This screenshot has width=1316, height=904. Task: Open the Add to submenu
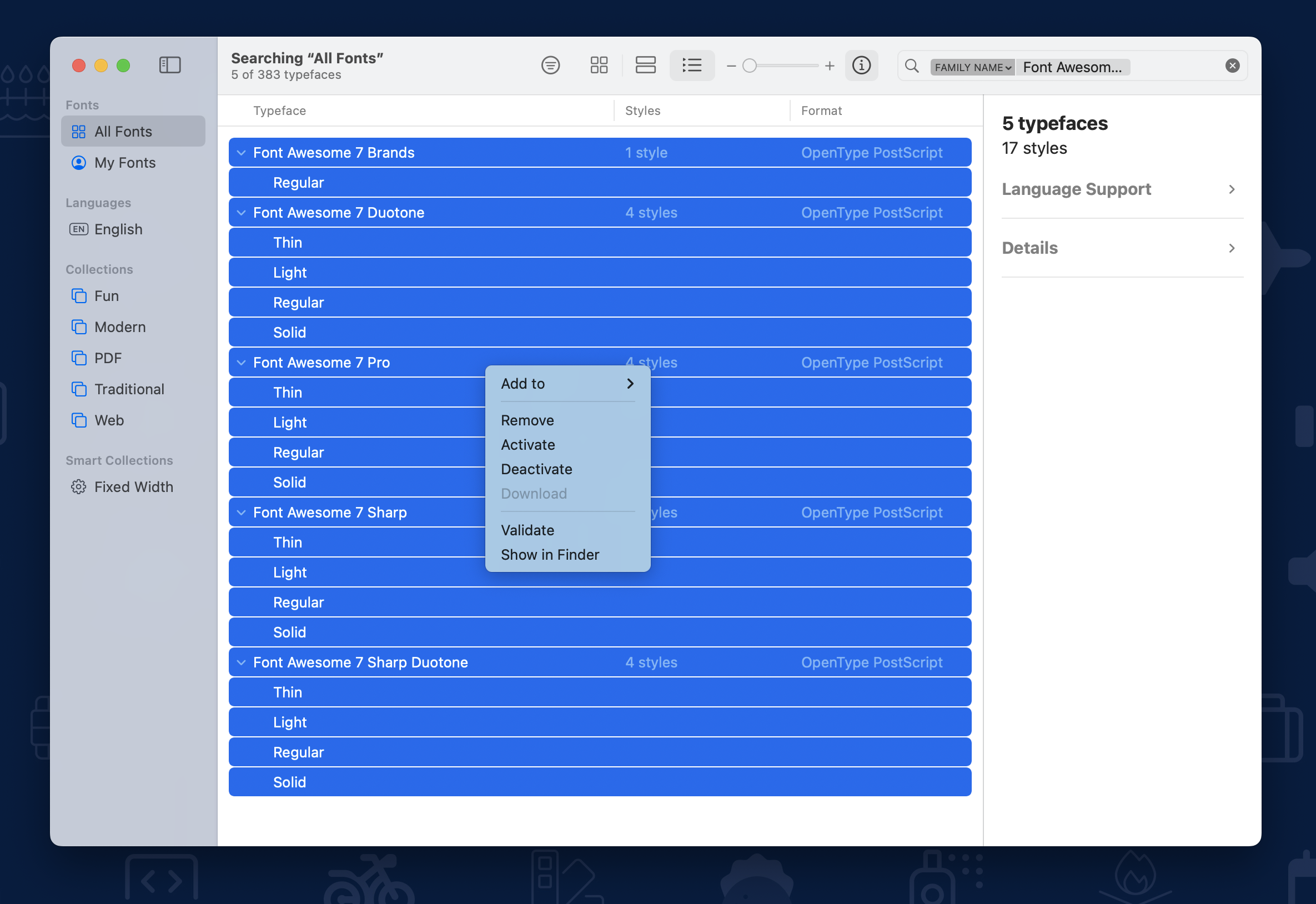[566, 384]
